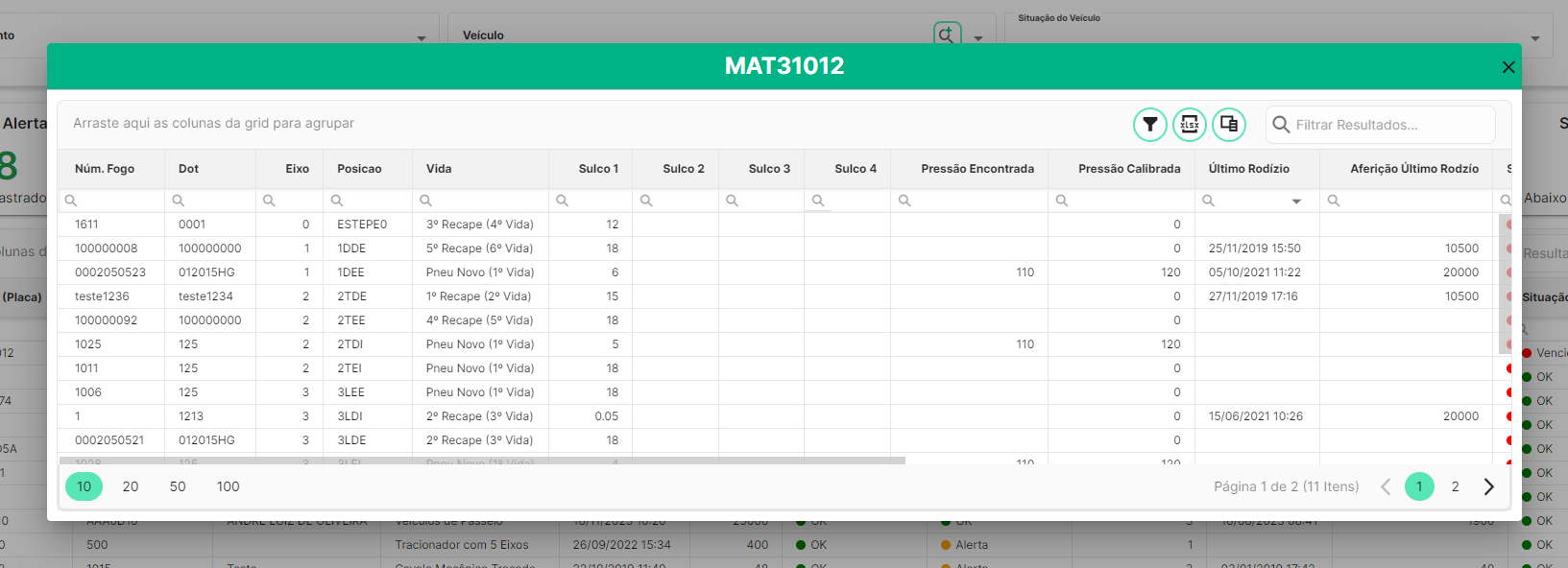Click the date 27/11/2019 17:16

pyautogui.click(x=1253, y=296)
